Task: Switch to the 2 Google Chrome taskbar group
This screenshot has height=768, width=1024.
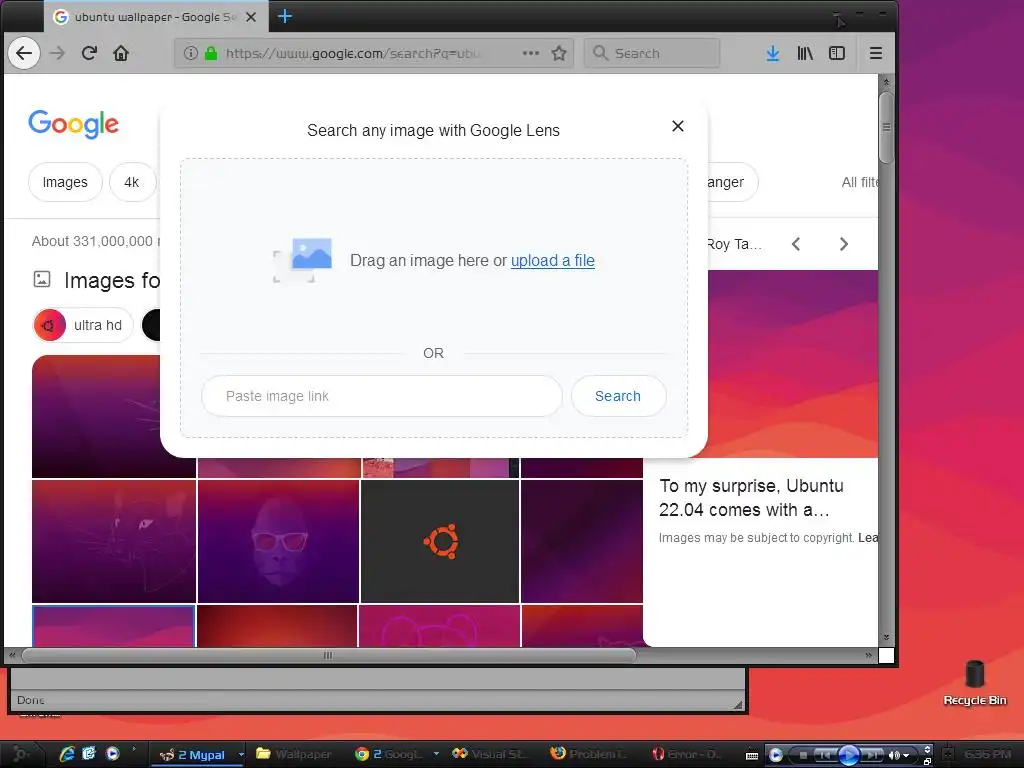Action: point(389,754)
